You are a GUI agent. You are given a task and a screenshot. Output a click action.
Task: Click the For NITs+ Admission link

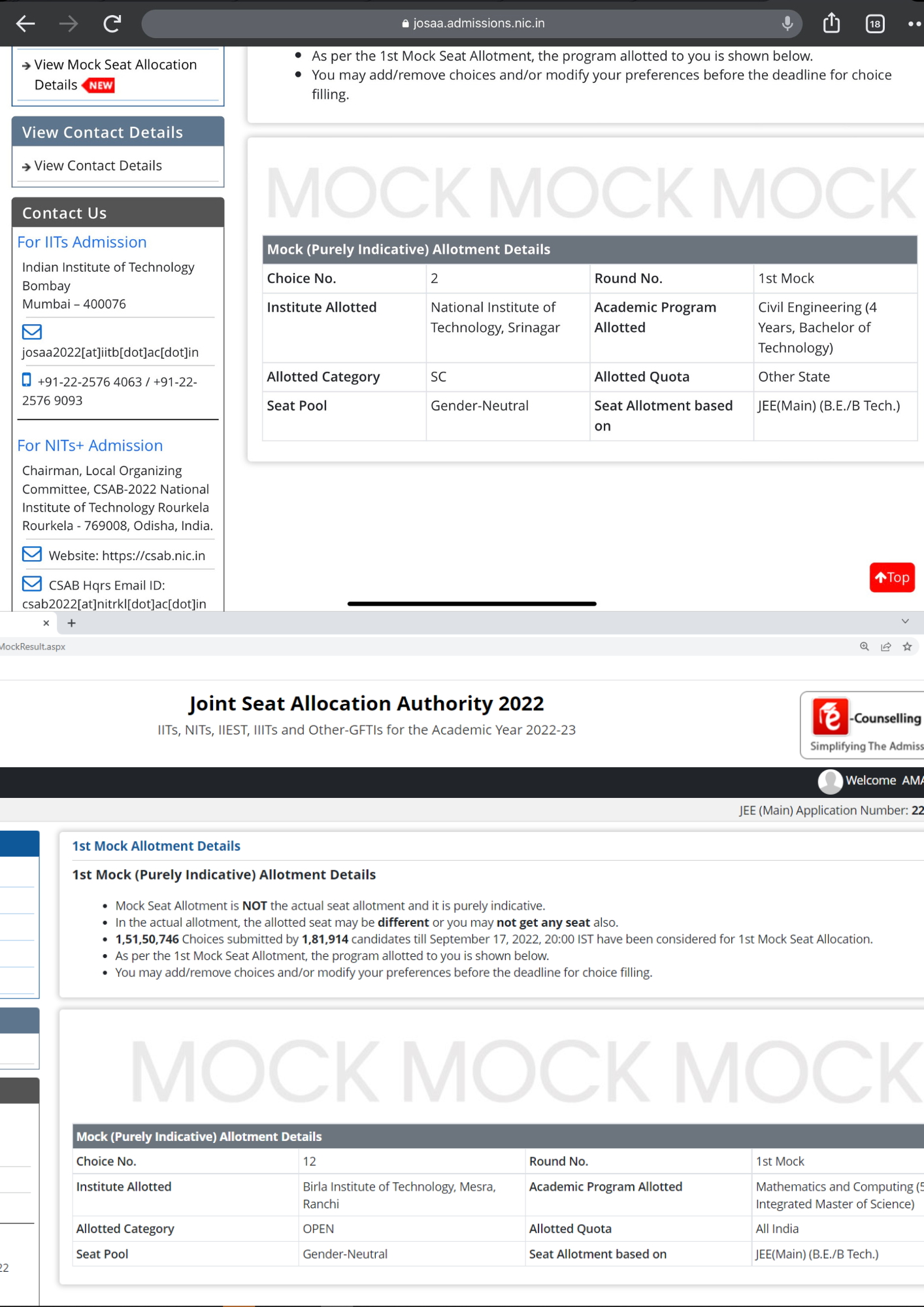90,446
